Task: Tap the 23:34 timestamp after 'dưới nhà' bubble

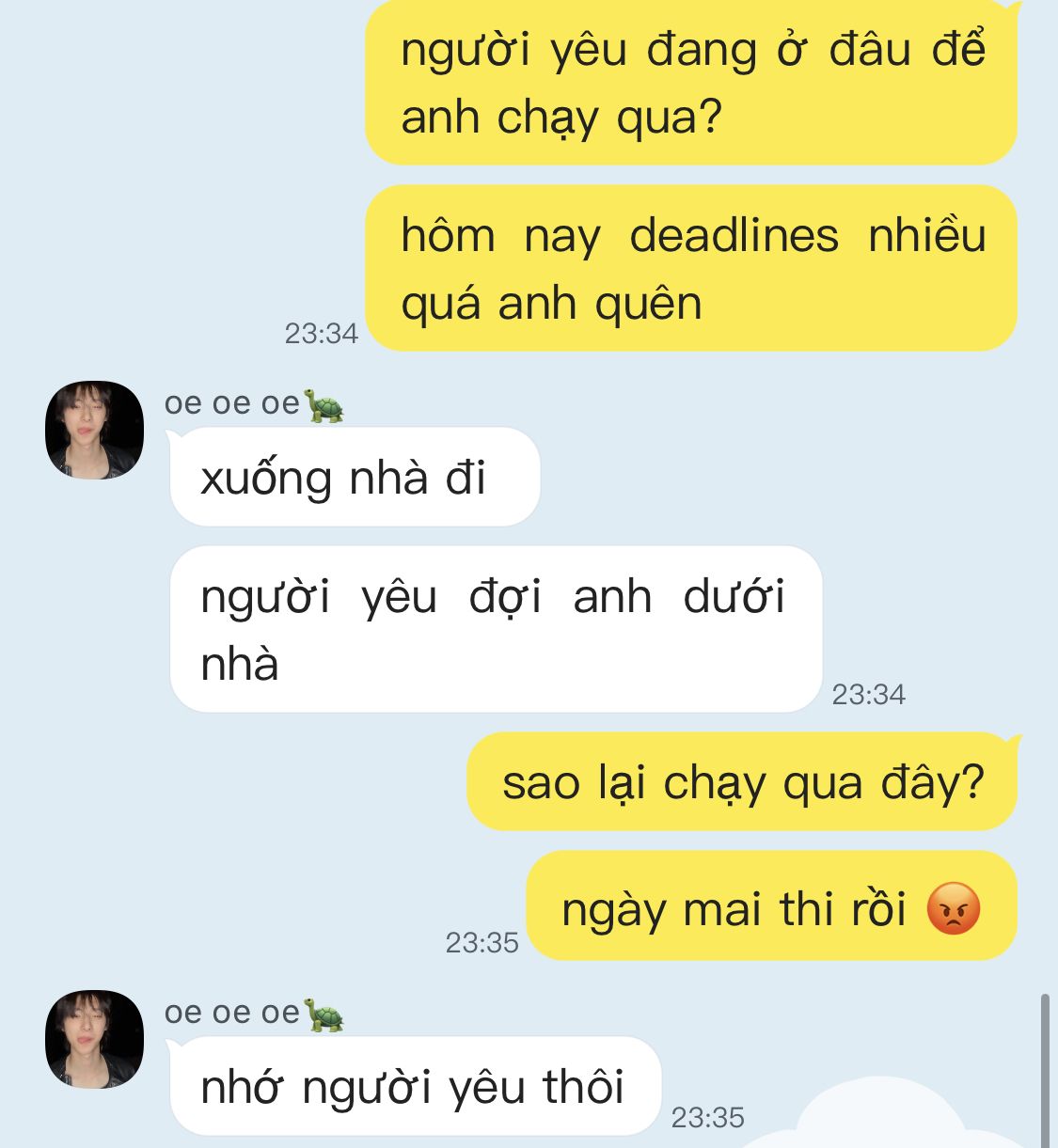Action: 869,694
